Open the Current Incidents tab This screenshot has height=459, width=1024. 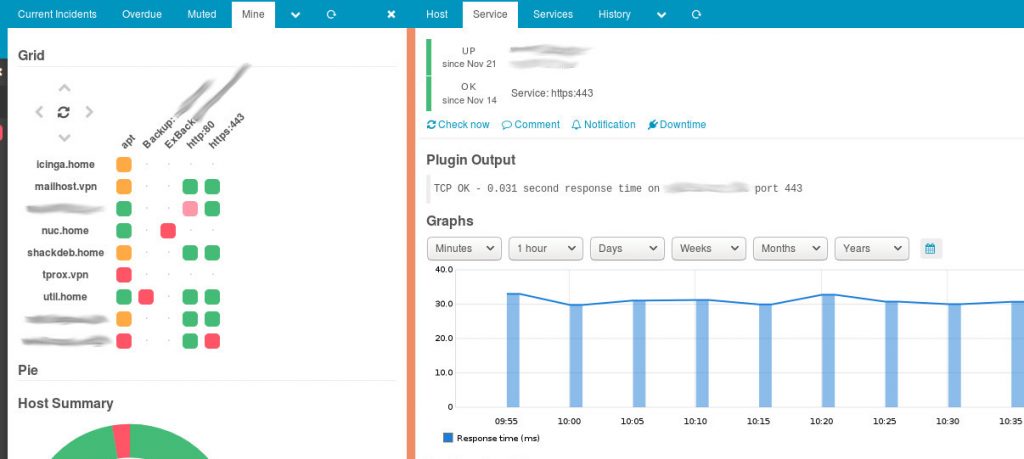tap(57, 14)
